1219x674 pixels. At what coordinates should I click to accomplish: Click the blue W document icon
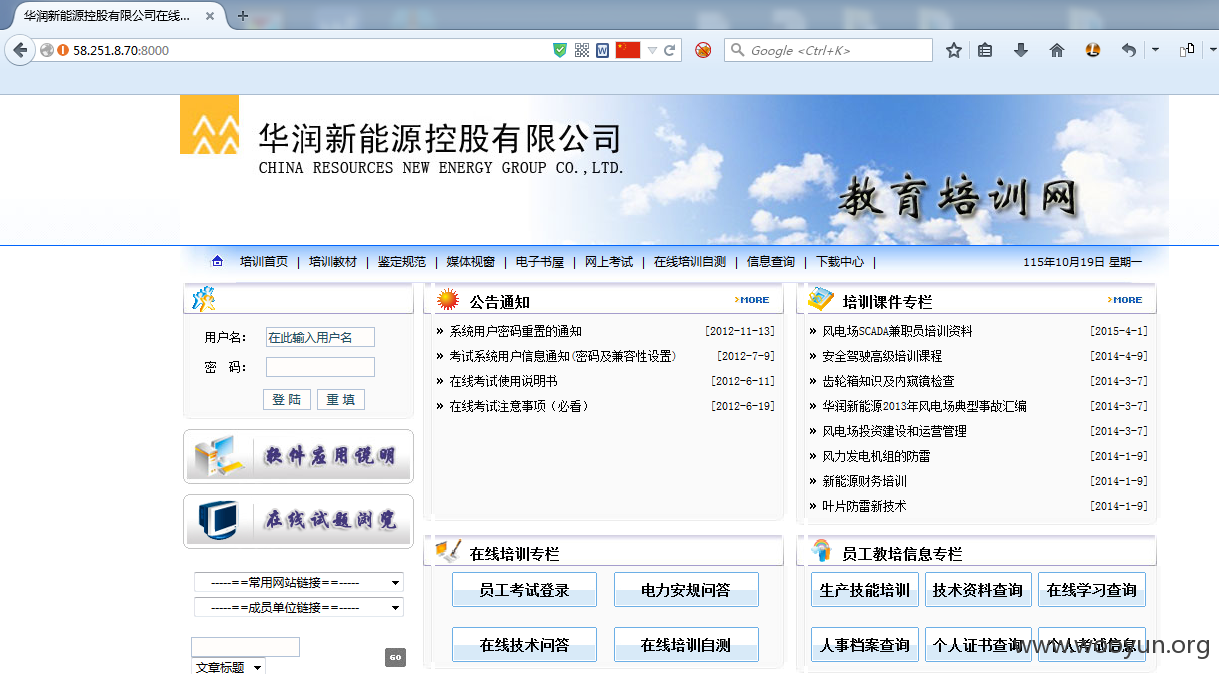pos(602,50)
